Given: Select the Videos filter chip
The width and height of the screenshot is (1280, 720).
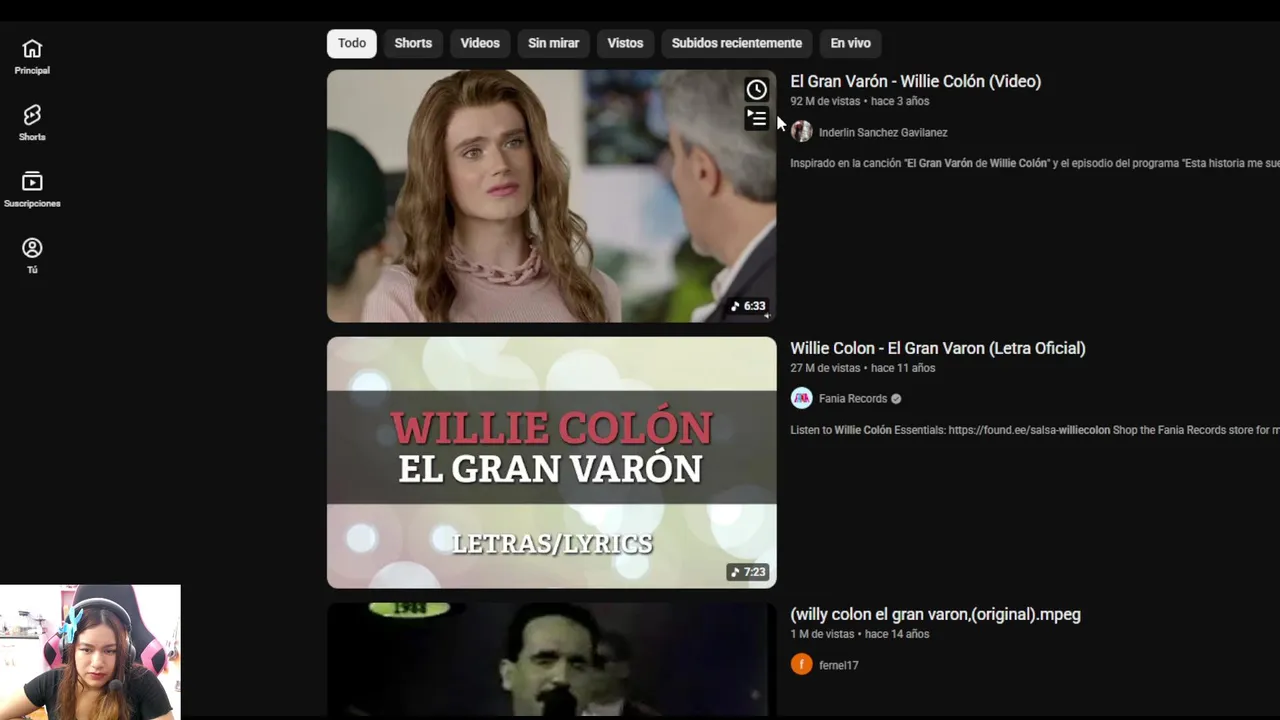Looking at the screenshot, I should [480, 43].
